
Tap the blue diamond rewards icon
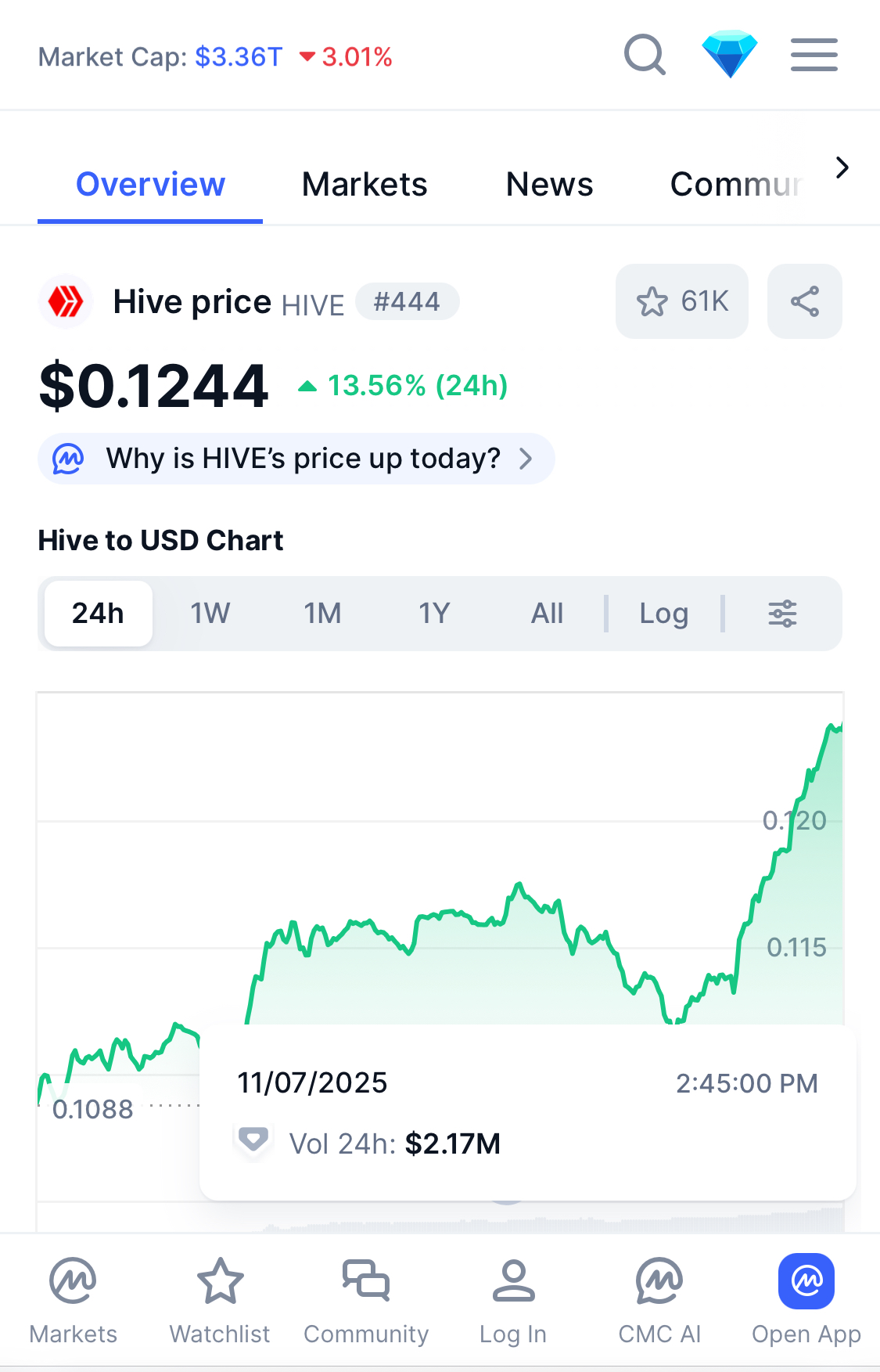pyautogui.click(x=729, y=55)
